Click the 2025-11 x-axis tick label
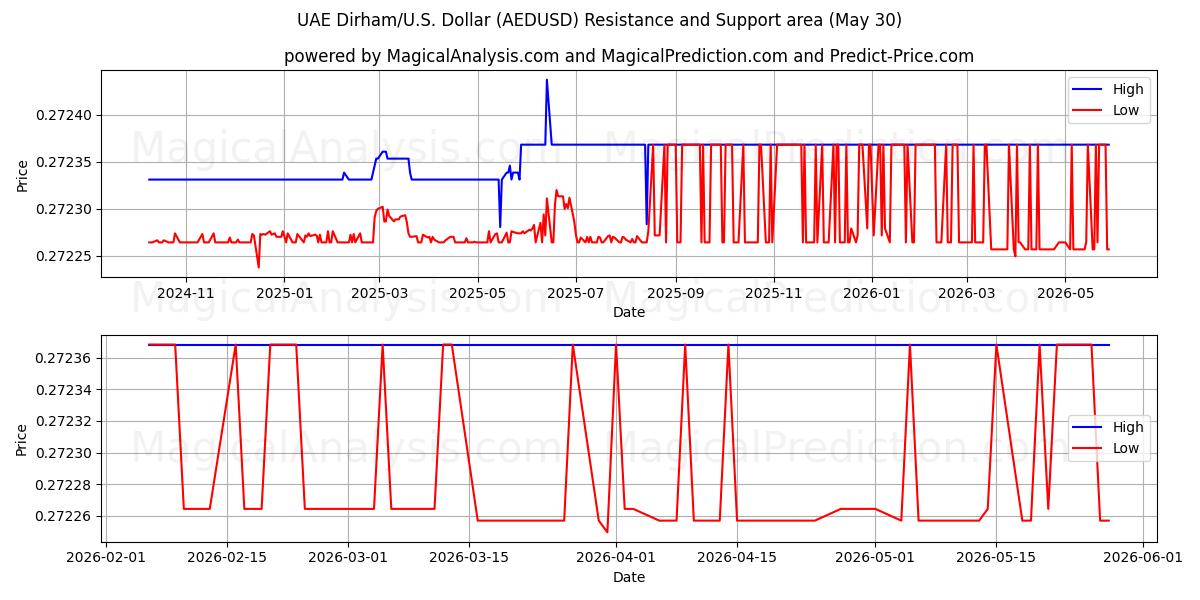 point(773,294)
